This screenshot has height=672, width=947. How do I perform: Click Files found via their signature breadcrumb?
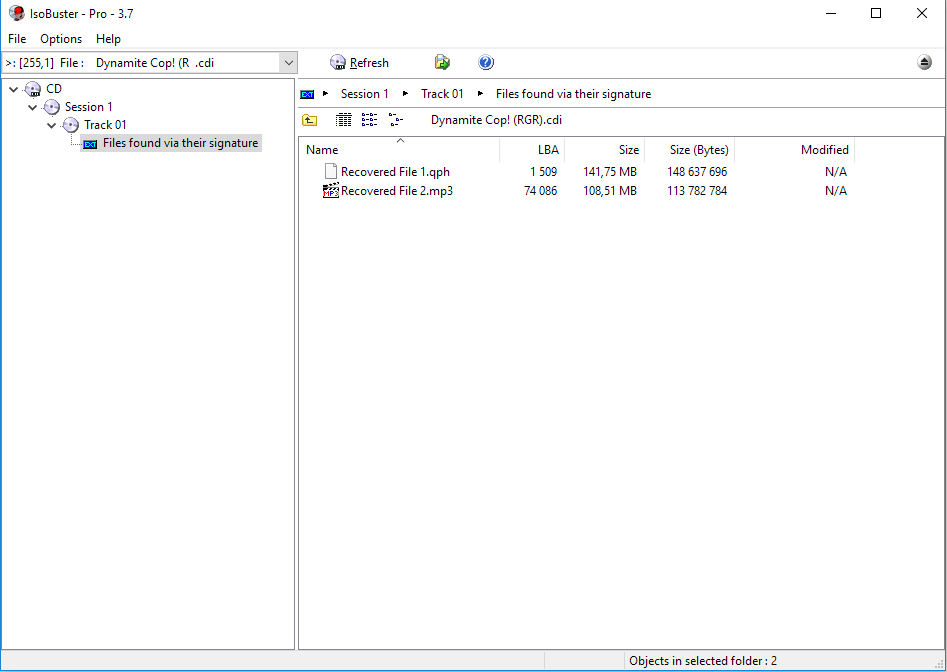pyautogui.click(x=573, y=94)
